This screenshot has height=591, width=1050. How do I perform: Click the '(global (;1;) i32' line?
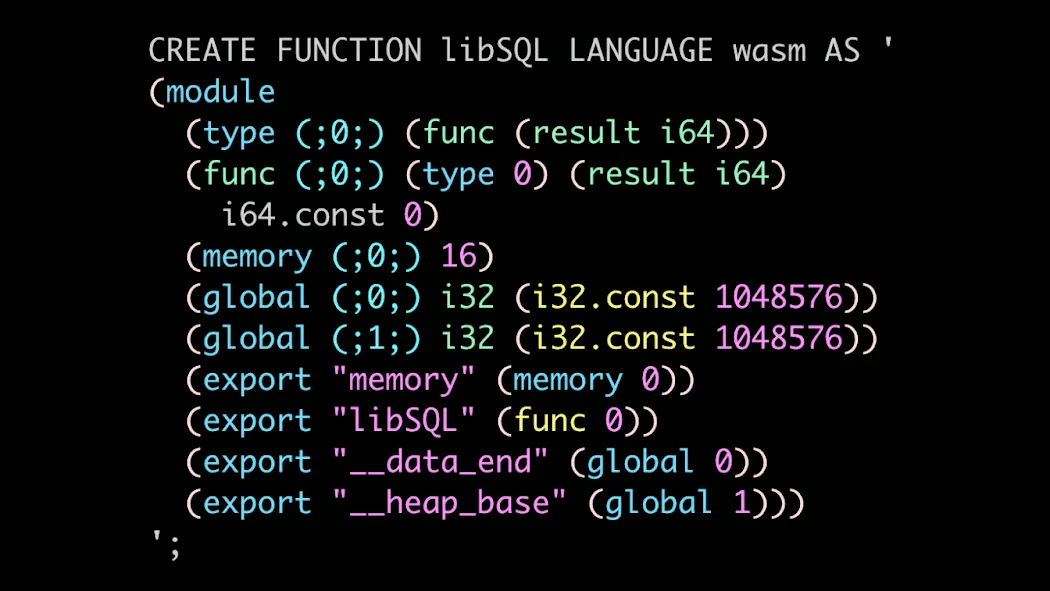point(532,339)
